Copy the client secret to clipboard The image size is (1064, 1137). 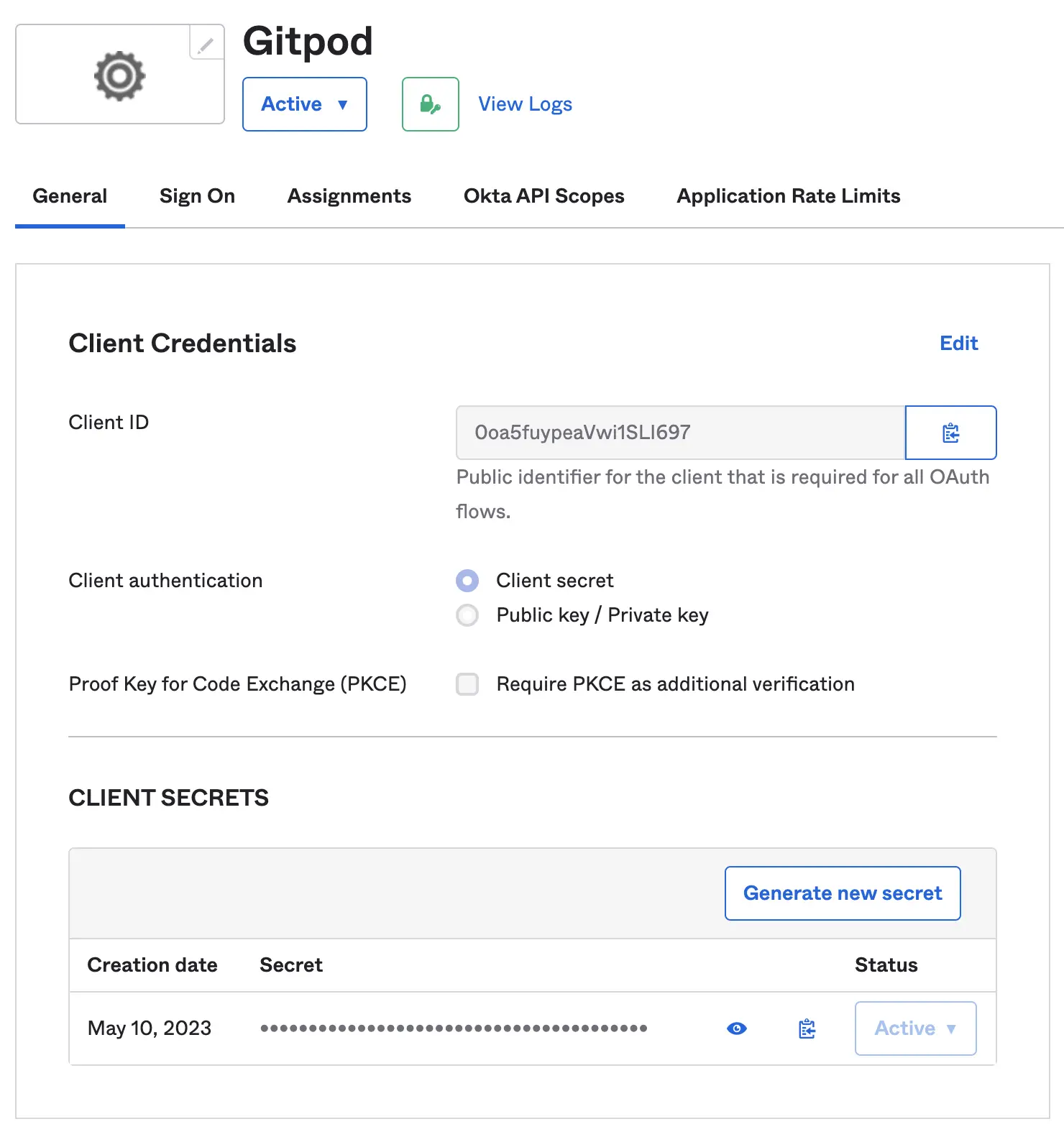click(807, 1028)
